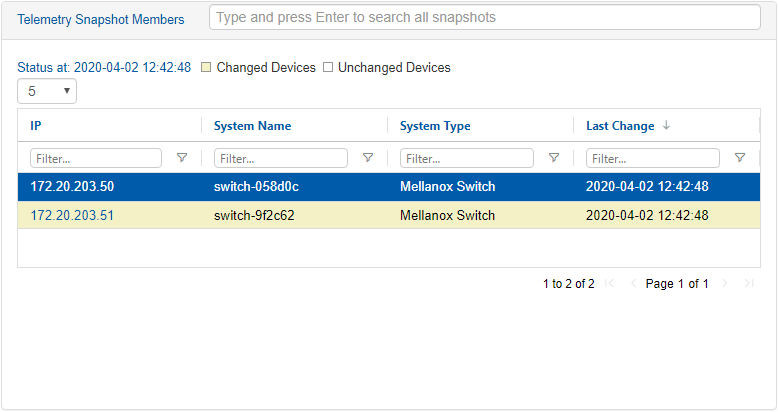Image resolution: width=778 pixels, height=412 pixels.
Task: Jump to last page of results
Action: click(748, 284)
